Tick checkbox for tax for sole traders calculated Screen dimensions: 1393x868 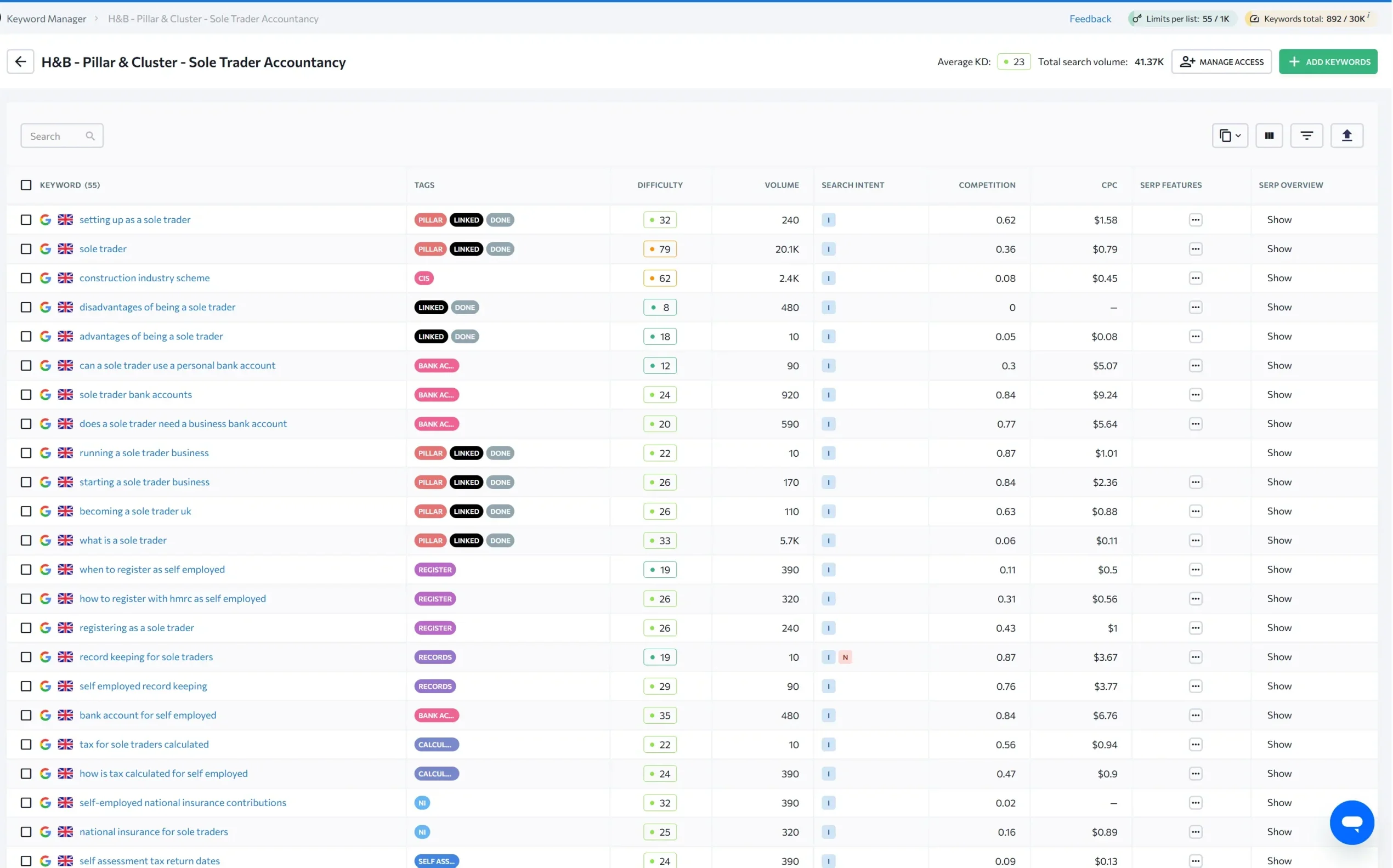click(x=26, y=745)
